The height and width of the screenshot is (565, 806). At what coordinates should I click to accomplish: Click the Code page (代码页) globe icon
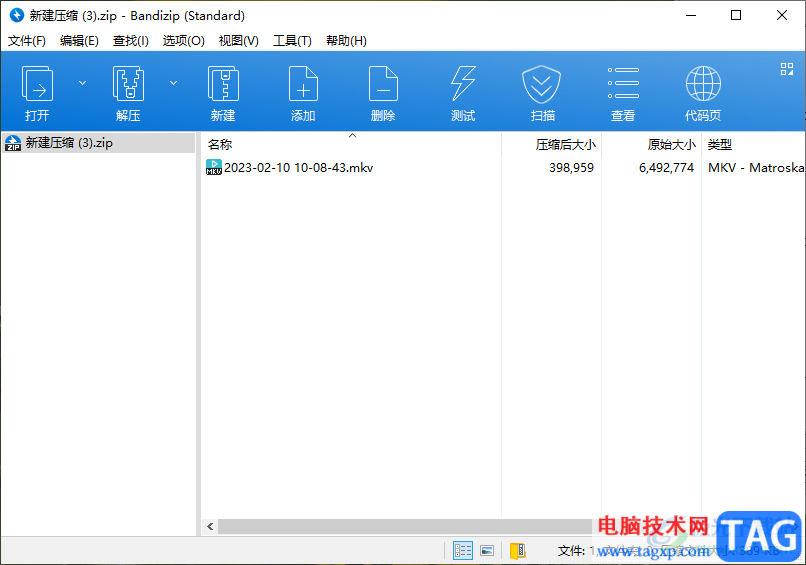pyautogui.click(x=703, y=84)
